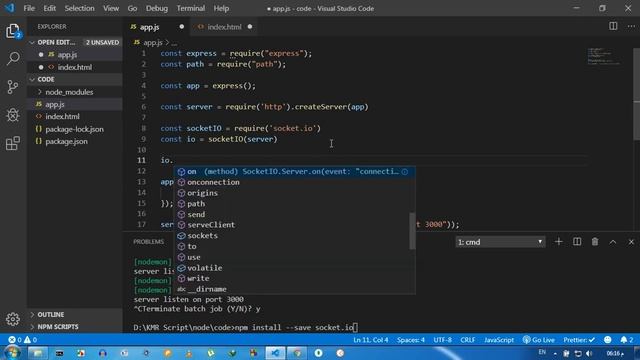Open the Selection menu
The image size is (640, 360).
click(x=79, y=8)
